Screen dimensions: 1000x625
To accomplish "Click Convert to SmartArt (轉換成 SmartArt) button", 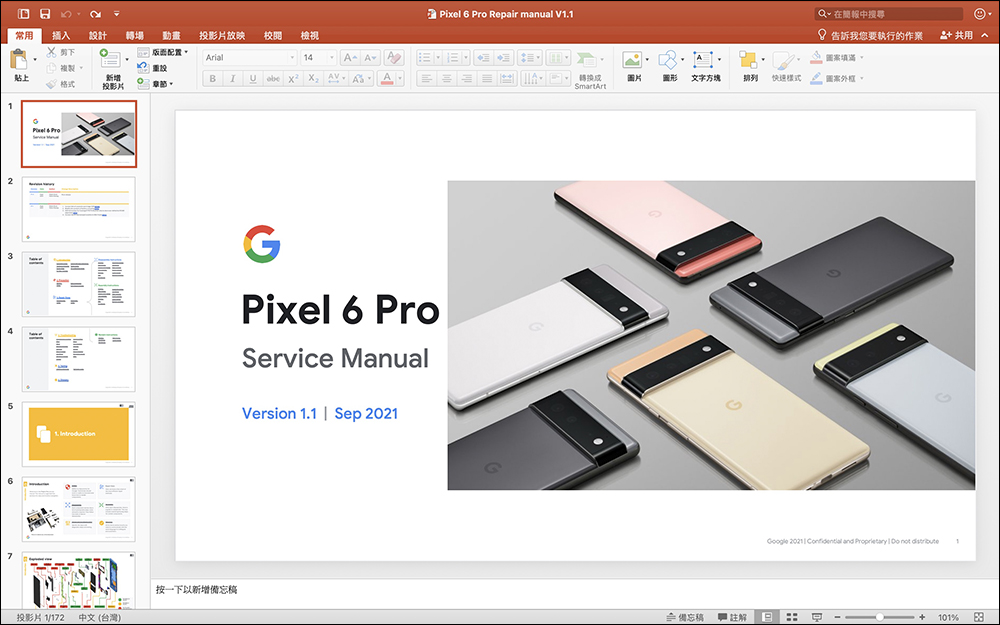I will pos(590,70).
